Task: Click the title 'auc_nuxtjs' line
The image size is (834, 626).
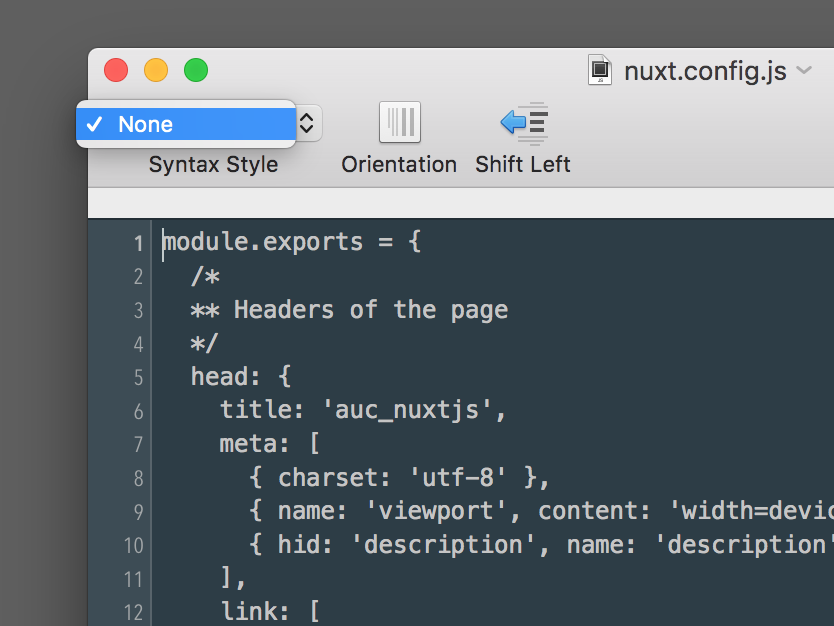Action: (363, 410)
